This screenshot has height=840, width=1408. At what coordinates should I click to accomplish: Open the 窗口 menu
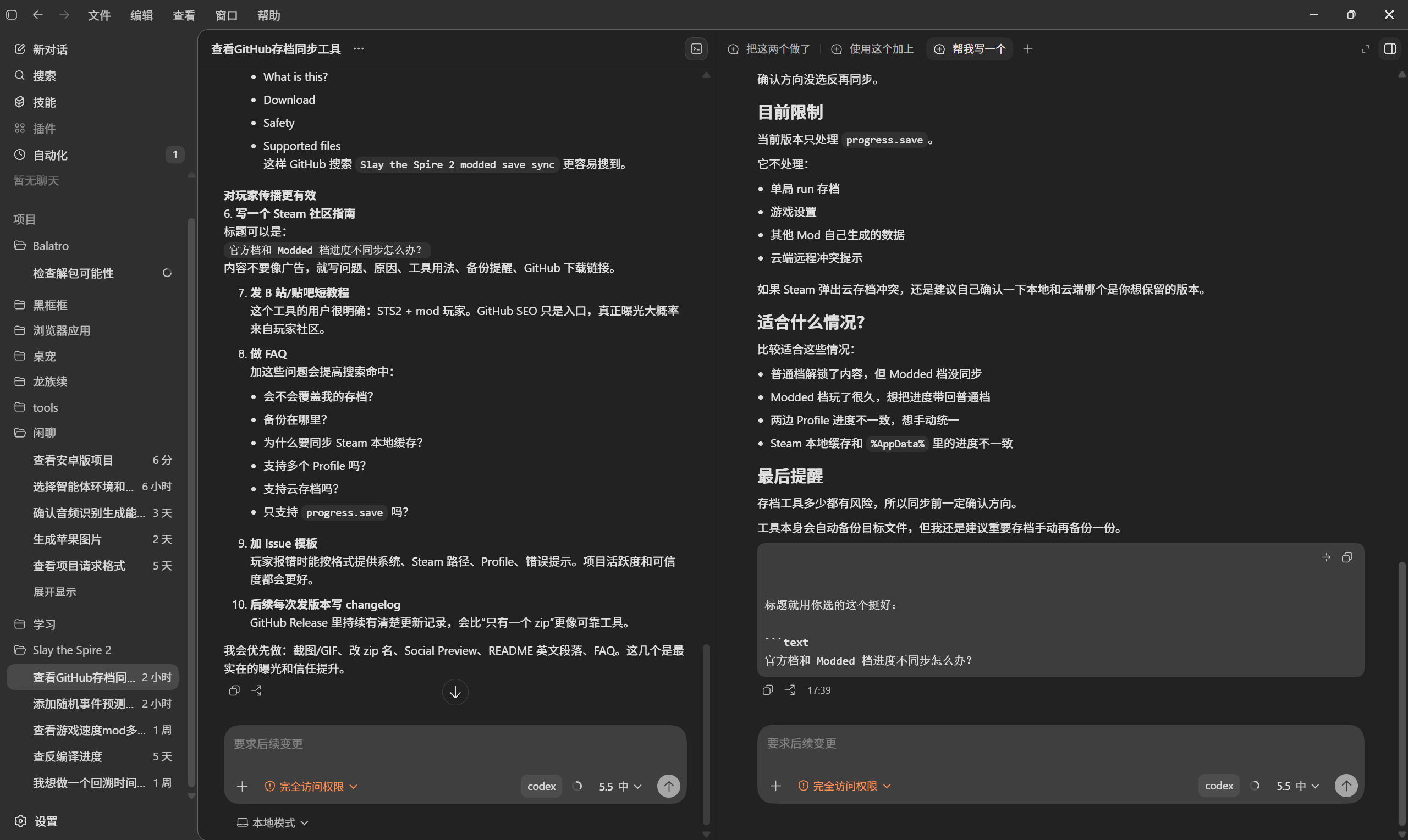227,15
